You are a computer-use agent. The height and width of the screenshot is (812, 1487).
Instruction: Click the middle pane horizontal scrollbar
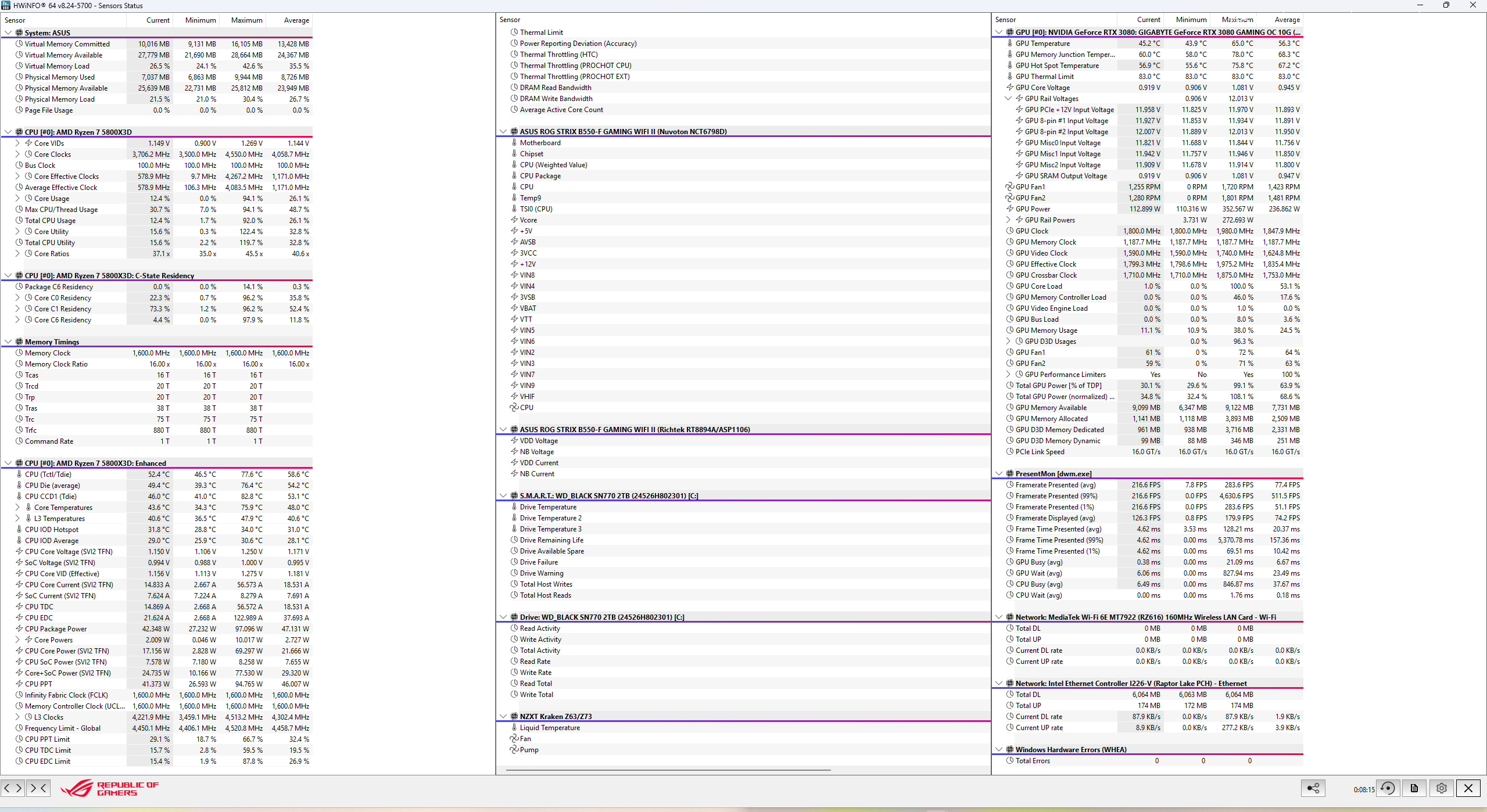[x=668, y=770]
